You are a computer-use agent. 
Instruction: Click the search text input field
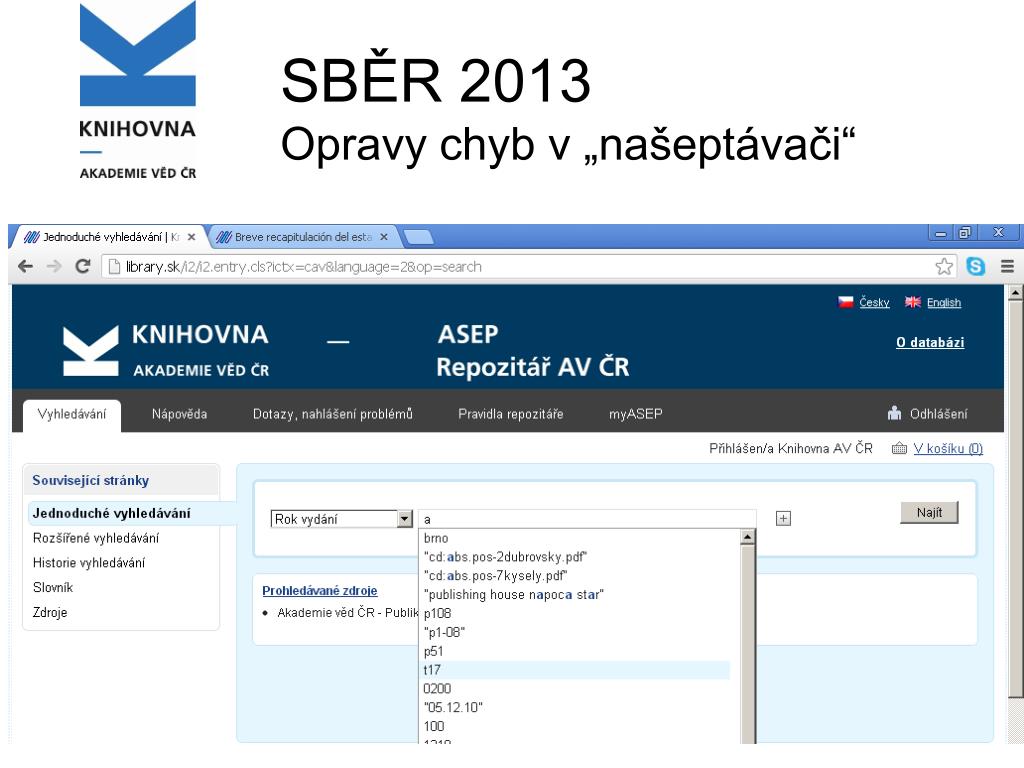[x=587, y=519]
